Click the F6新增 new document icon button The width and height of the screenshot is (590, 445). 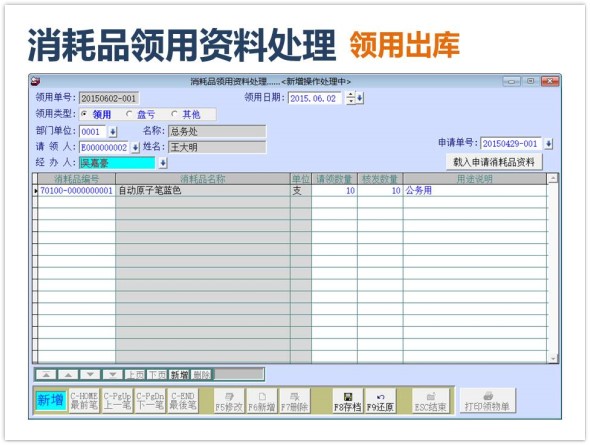(262, 401)
